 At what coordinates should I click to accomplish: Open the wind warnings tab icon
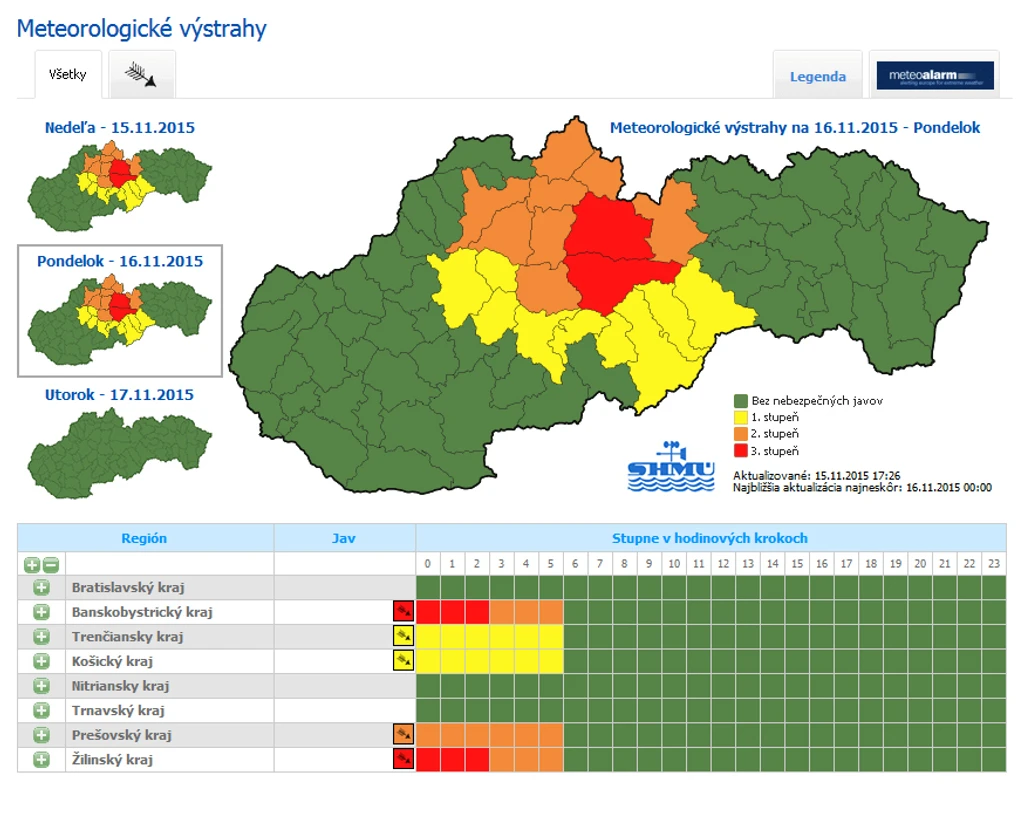point(141,74)
